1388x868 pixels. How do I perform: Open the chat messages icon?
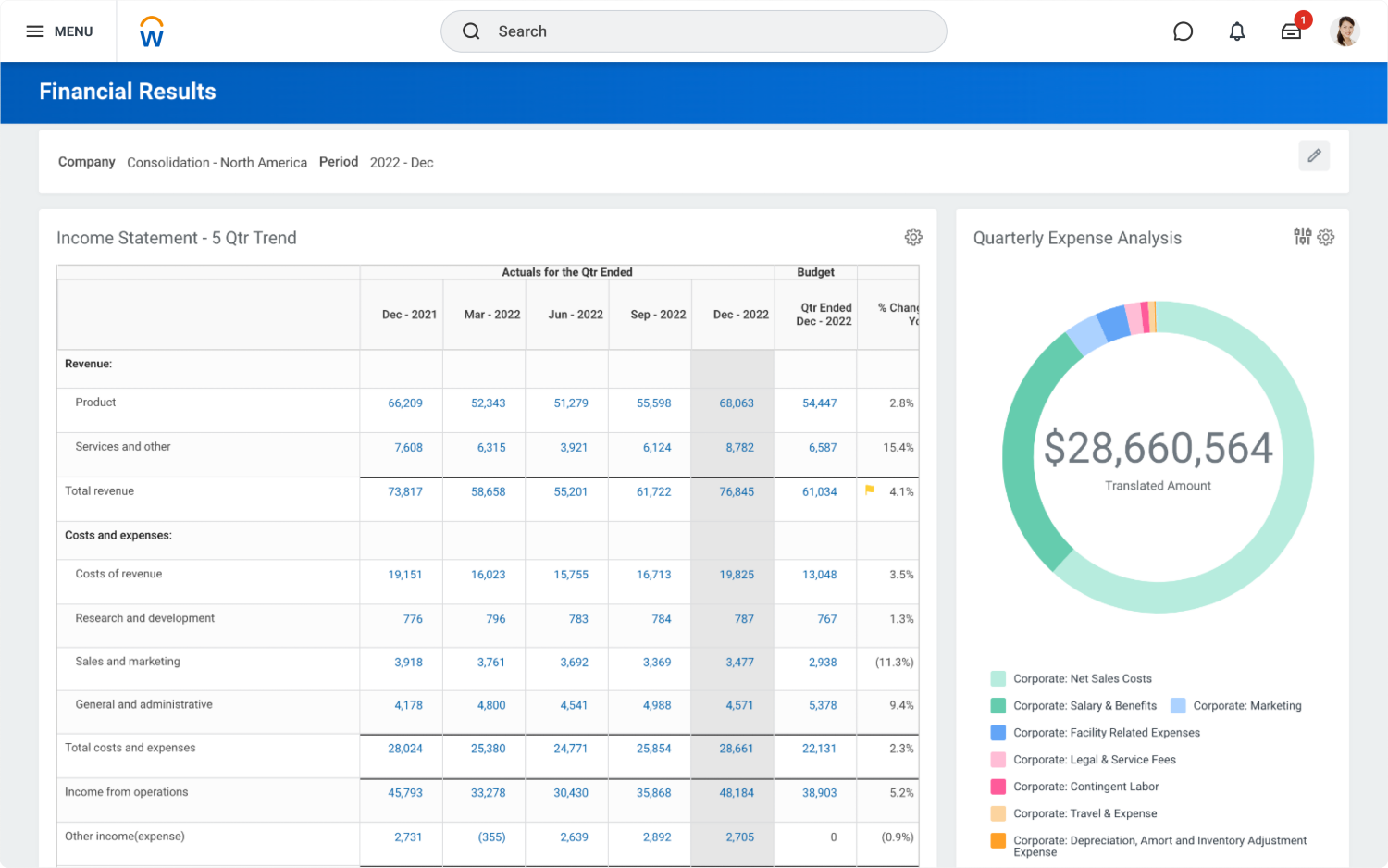[1183, 31]
